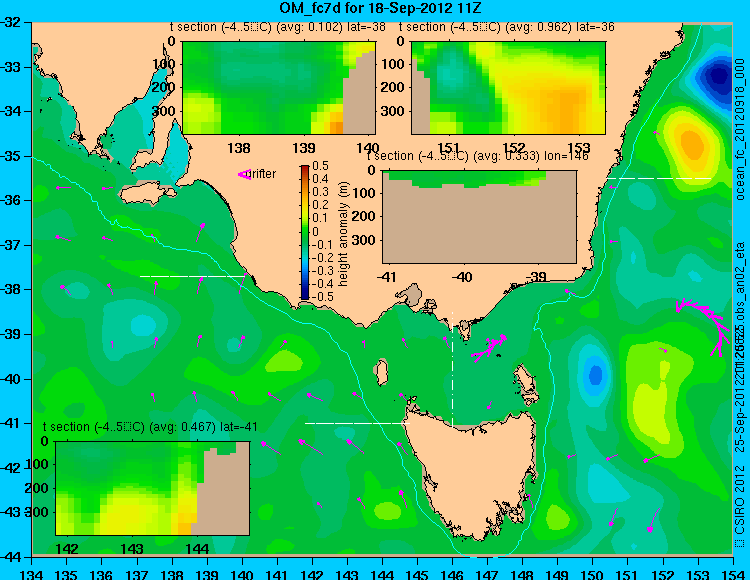Click the -32 label on the left latitude axis
Viewport: 750px width, 580px height.
pyautogui.click(x=11, y=22)
